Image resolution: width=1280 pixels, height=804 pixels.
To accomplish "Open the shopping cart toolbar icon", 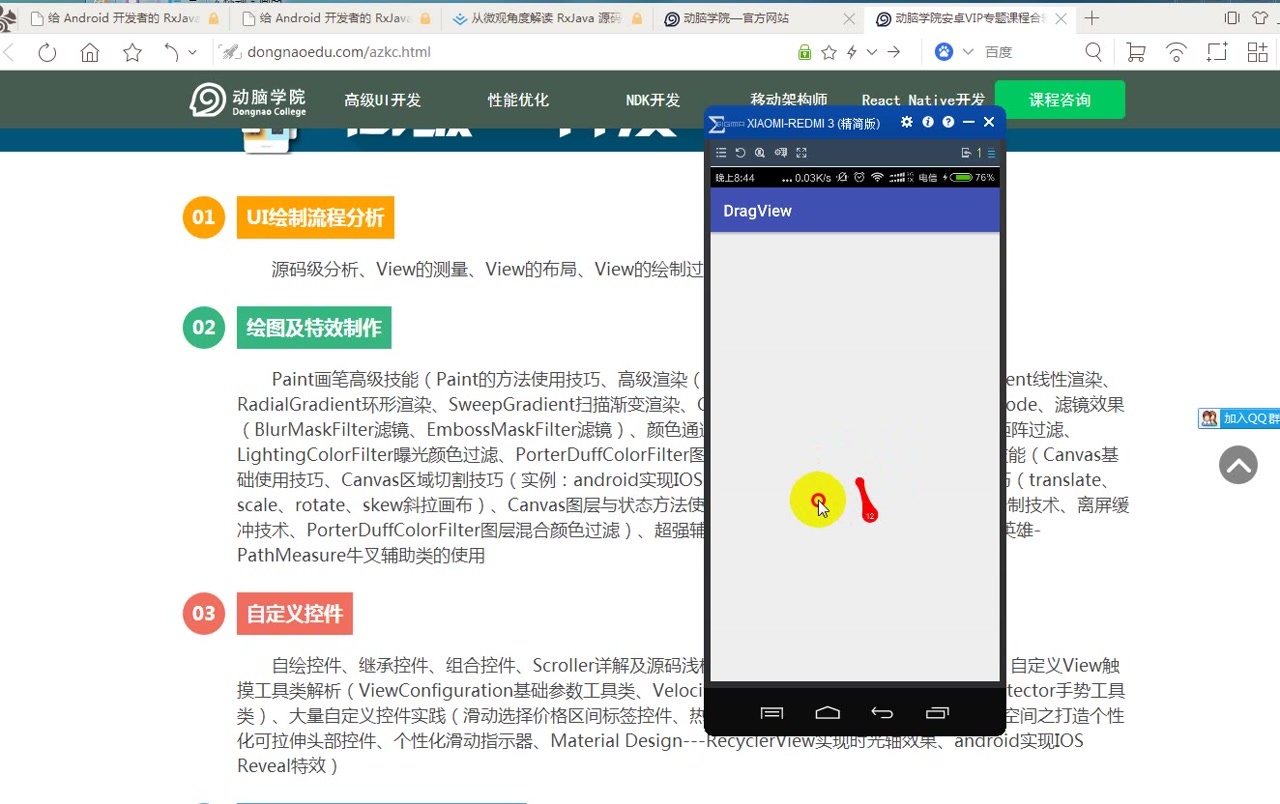I will point(1136,52).
